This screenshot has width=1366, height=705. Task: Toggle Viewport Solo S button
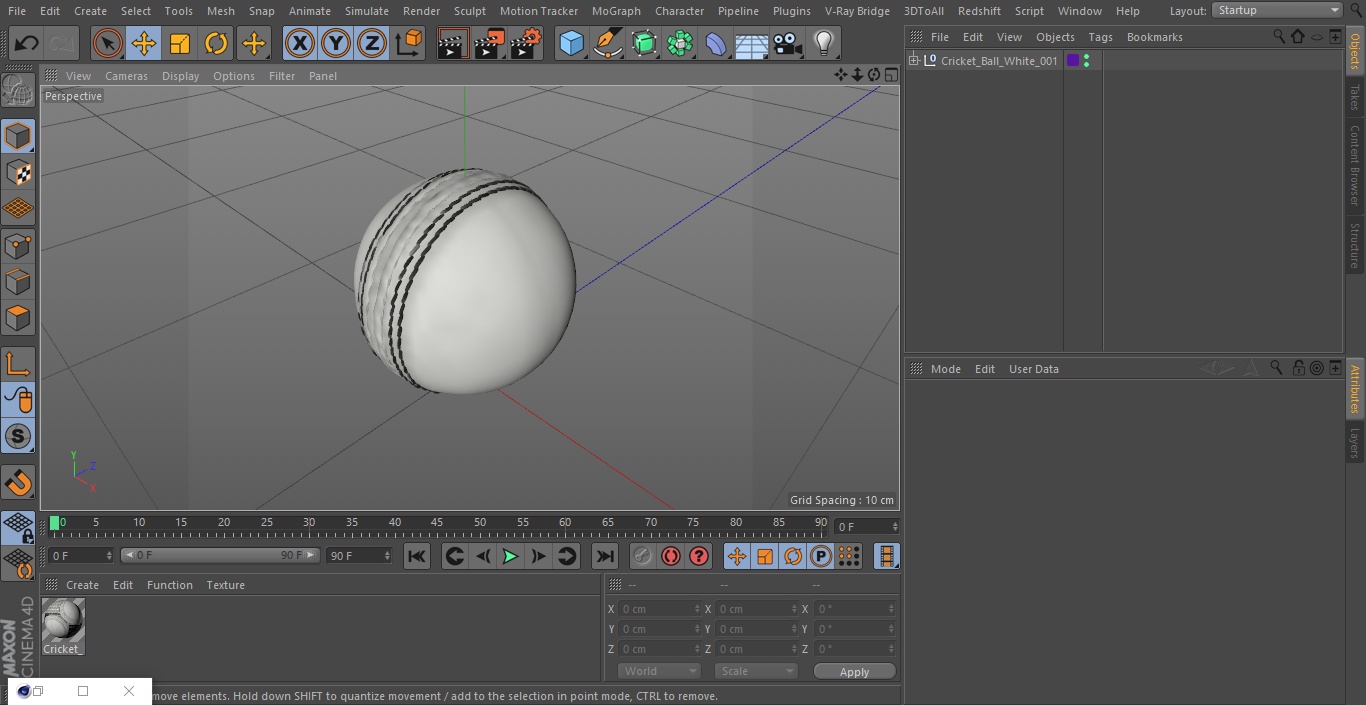(18, 437)
